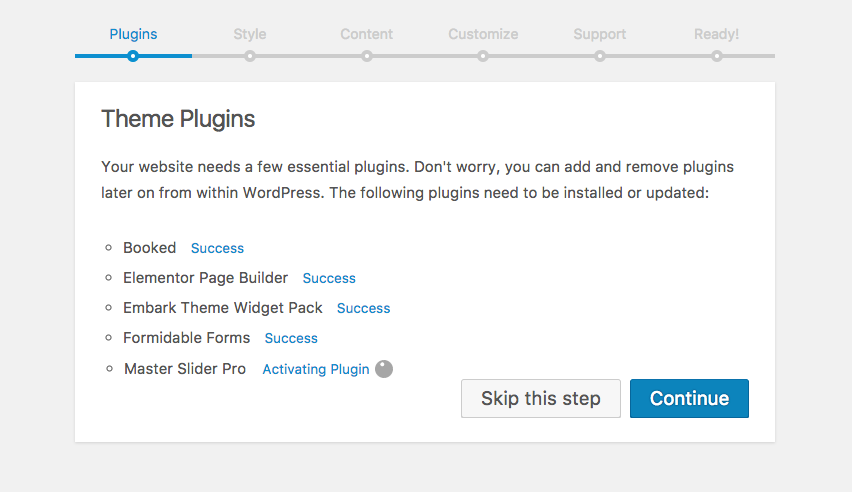Click the Ready! progress dot

tap(717, 56)
